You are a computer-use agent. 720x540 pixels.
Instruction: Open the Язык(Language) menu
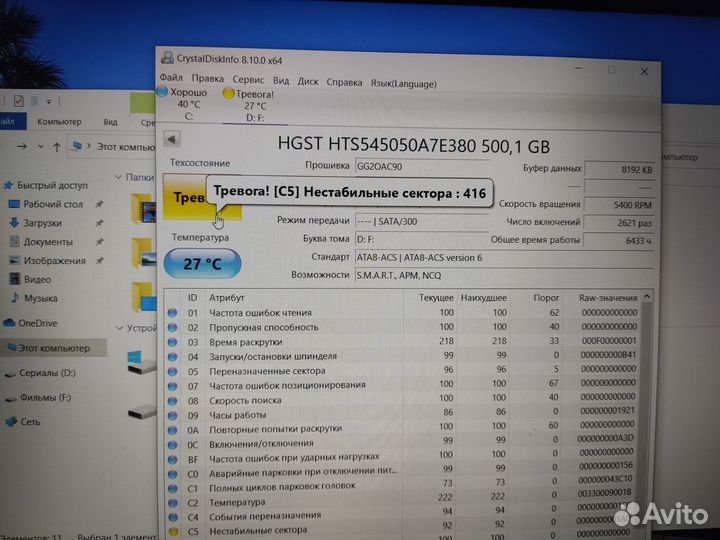[403, 84]
